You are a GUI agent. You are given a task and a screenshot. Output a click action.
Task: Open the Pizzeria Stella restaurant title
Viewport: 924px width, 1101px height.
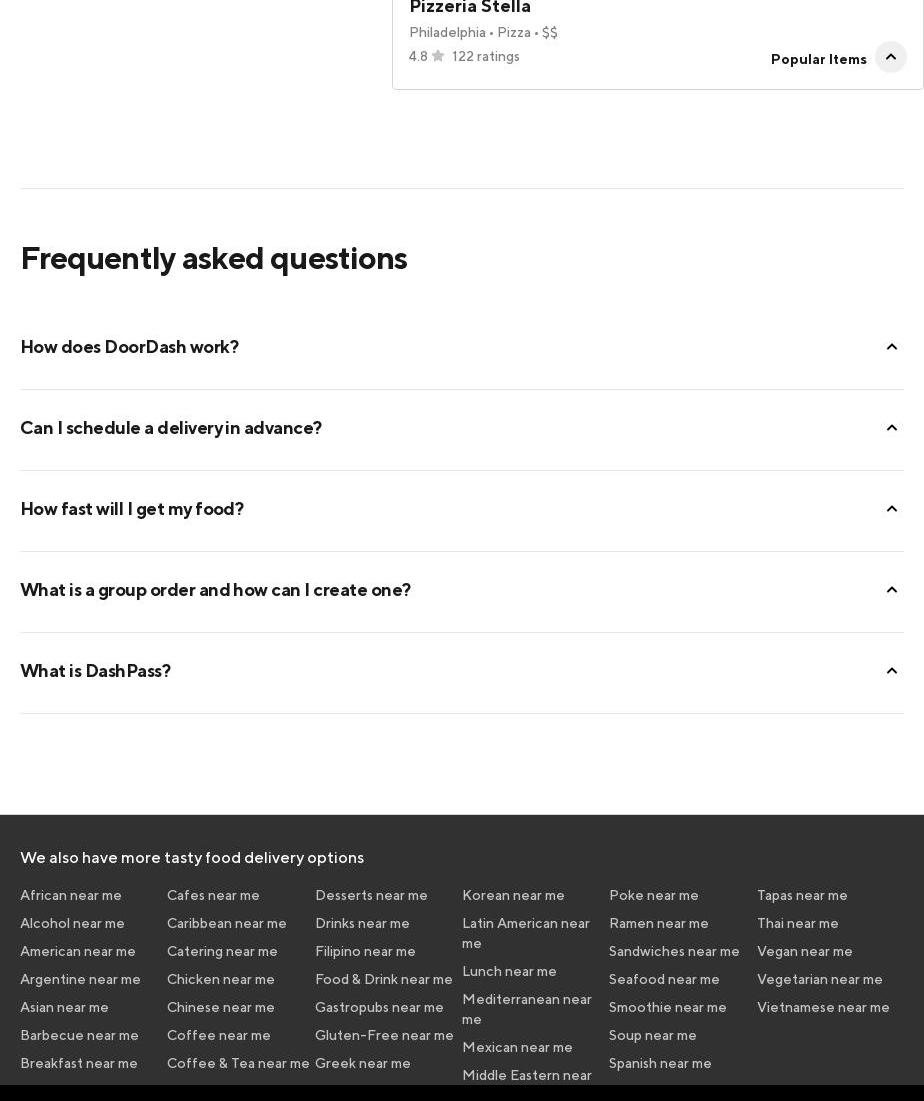[470, 8]
